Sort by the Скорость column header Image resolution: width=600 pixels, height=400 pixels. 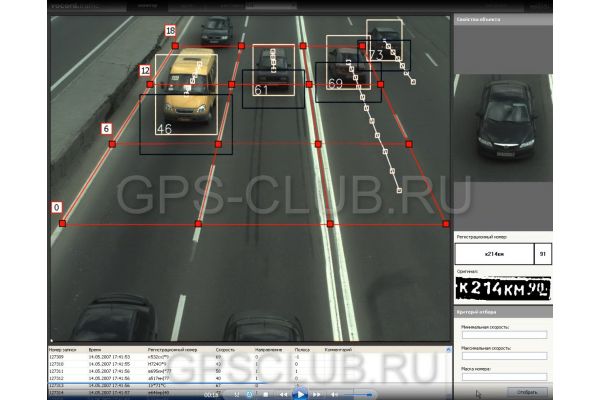[x=225, y=349]
